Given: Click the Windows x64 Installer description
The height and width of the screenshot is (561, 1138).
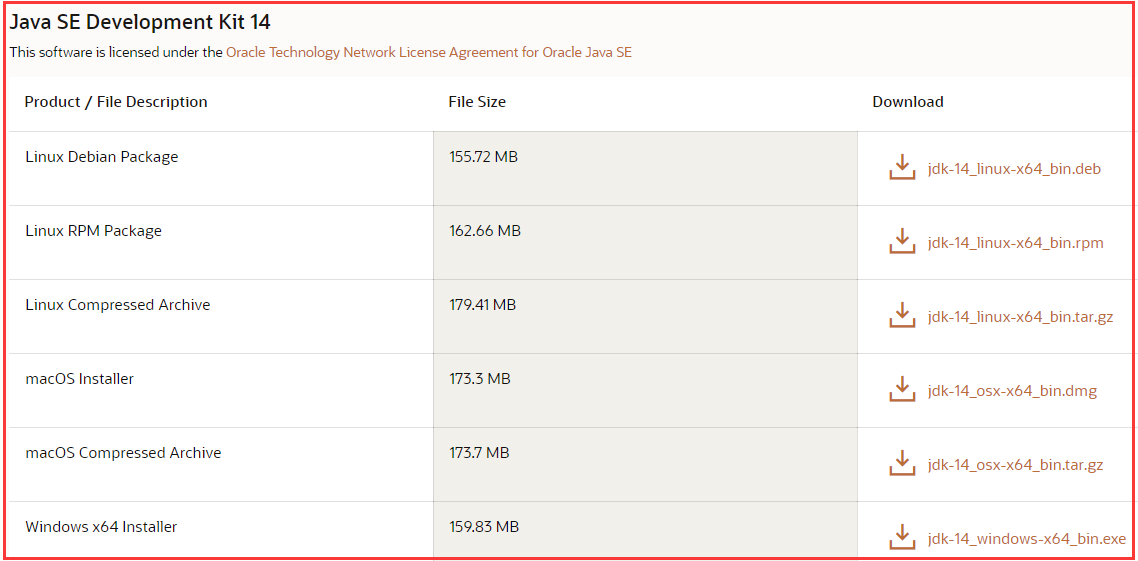Looking at the screenshot, I should coord(101,527).
